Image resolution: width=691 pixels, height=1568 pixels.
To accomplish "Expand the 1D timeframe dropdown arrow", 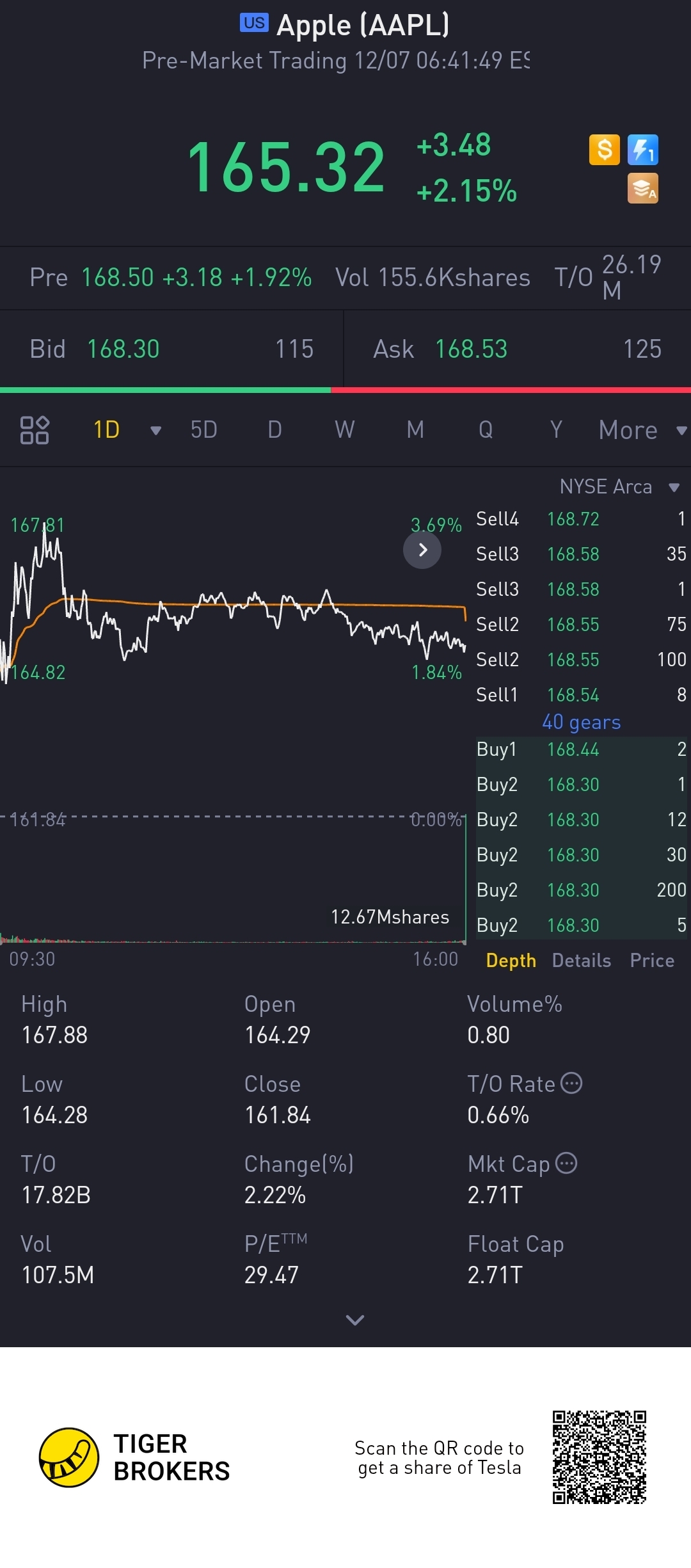I will pyautogui.click(x=155, y=430).
